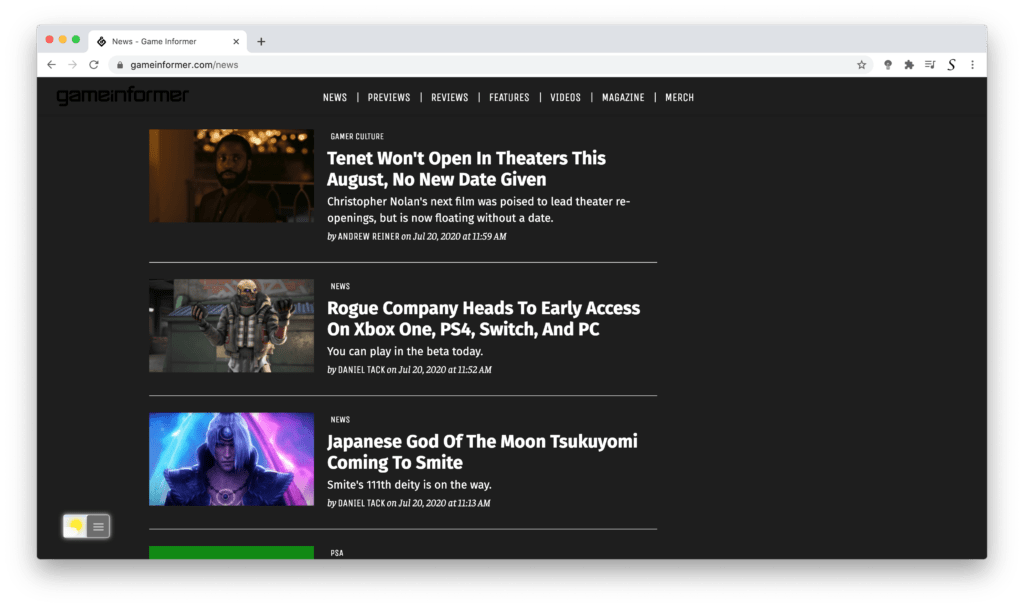Open the menu lines button beside the toggle
Viewport: 1024px width, 608px height.
(99, 526)
